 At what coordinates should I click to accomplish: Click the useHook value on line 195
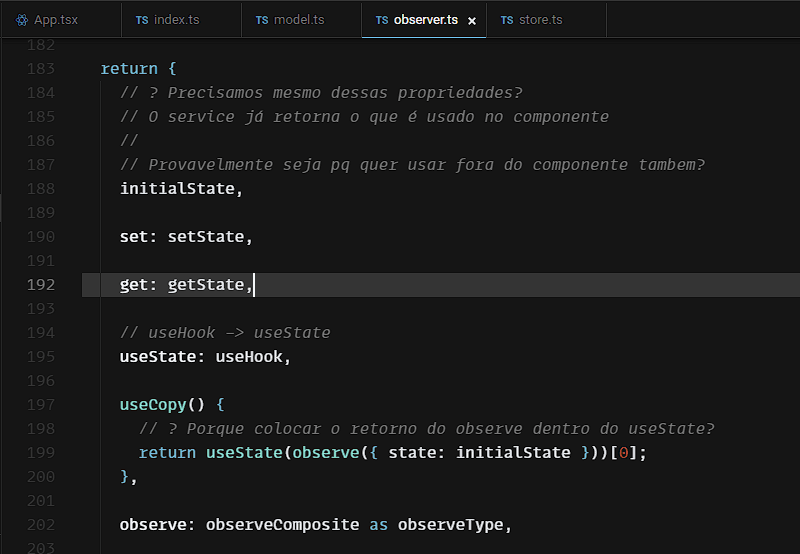248,357
